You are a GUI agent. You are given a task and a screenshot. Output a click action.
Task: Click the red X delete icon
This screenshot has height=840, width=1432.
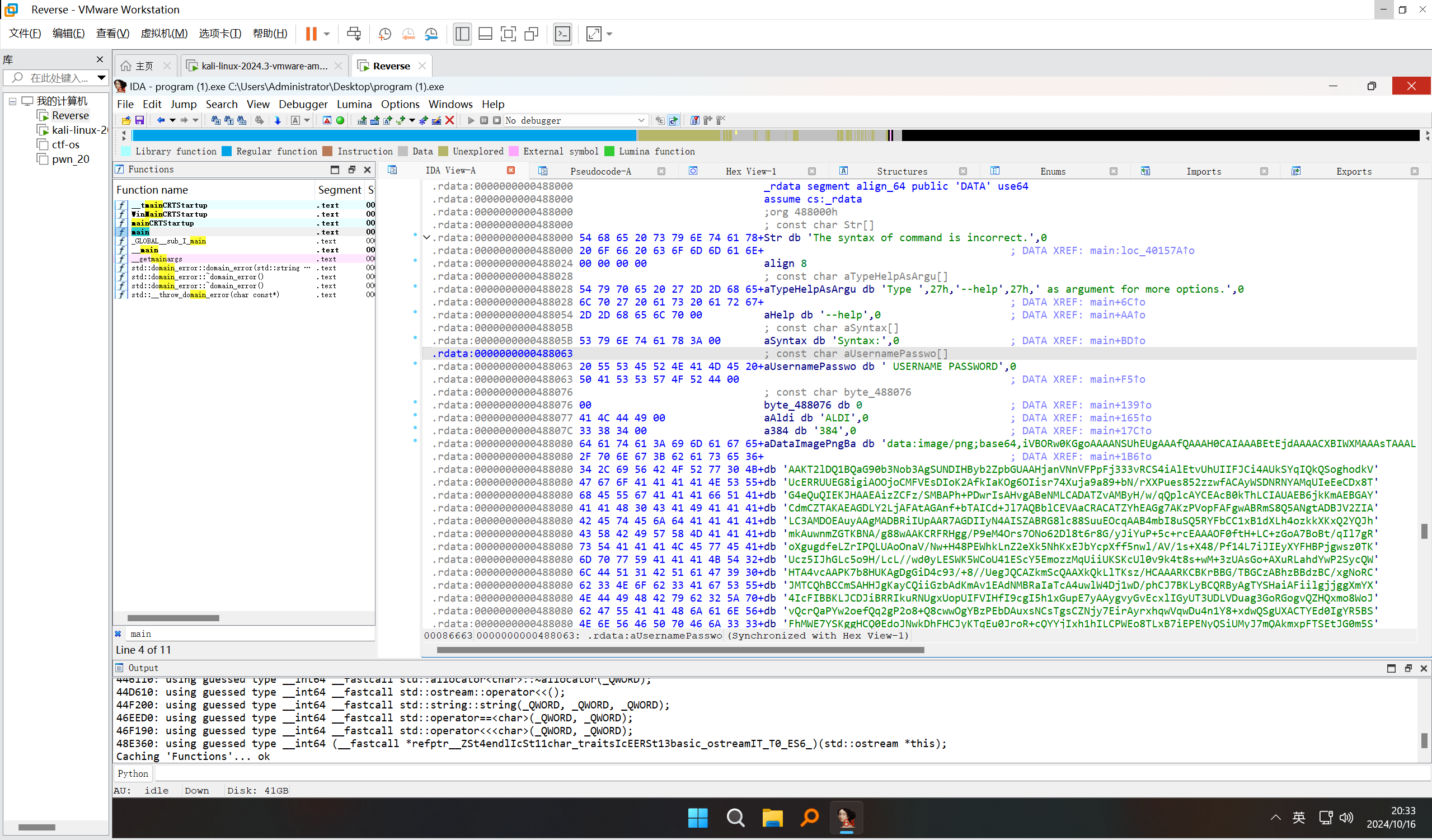tap(449, 120)
